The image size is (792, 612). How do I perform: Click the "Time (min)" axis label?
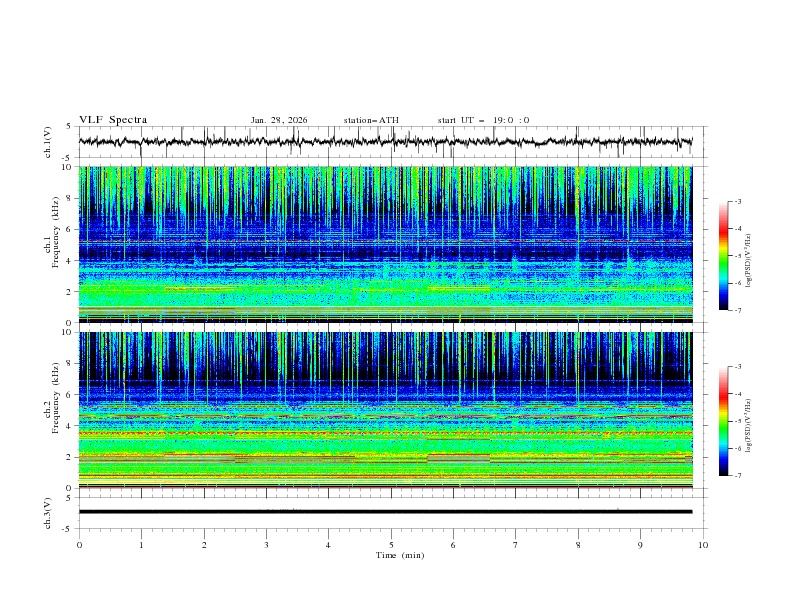click(x=400, y=555)
